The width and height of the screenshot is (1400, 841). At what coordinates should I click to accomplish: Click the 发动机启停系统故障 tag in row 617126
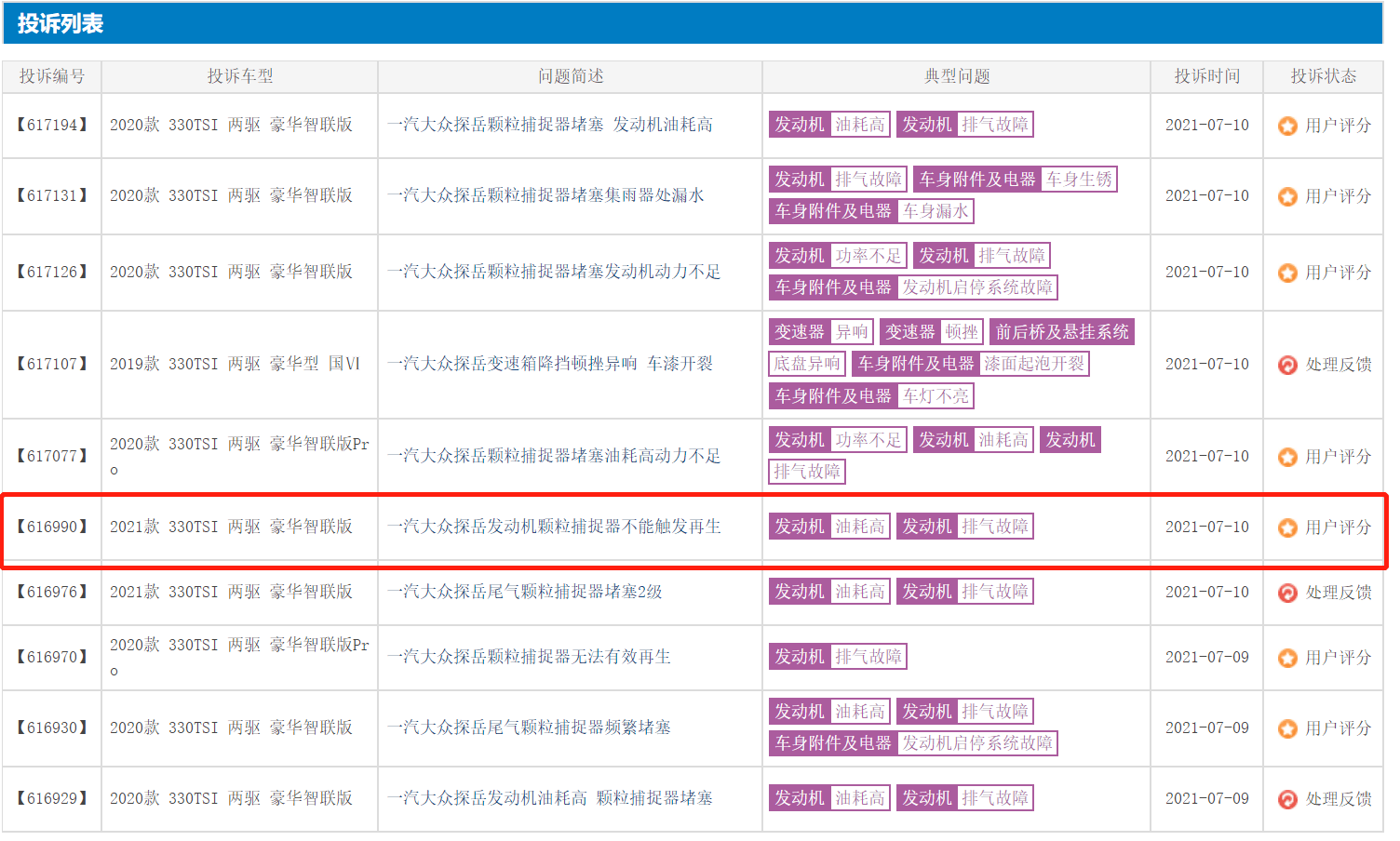(977, 287)
